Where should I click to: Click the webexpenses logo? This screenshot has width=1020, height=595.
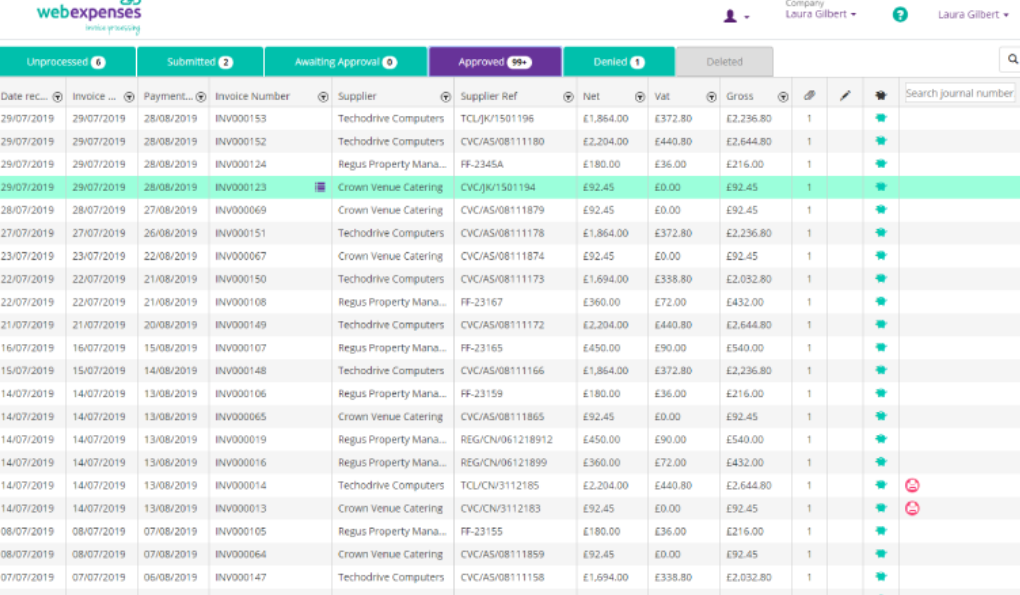click(89, 16)
